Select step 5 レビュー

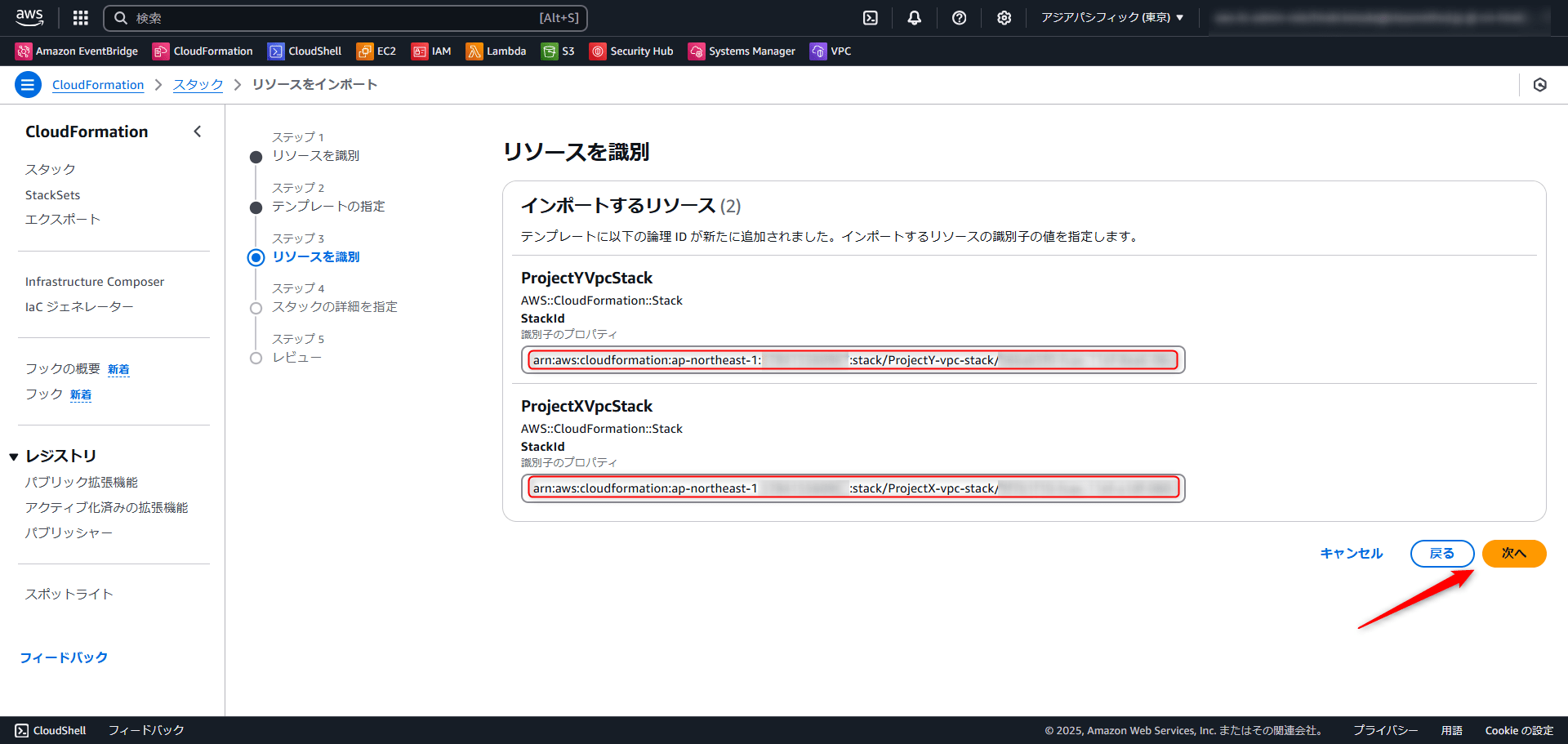pyautogui.click(x=296, y=357)
